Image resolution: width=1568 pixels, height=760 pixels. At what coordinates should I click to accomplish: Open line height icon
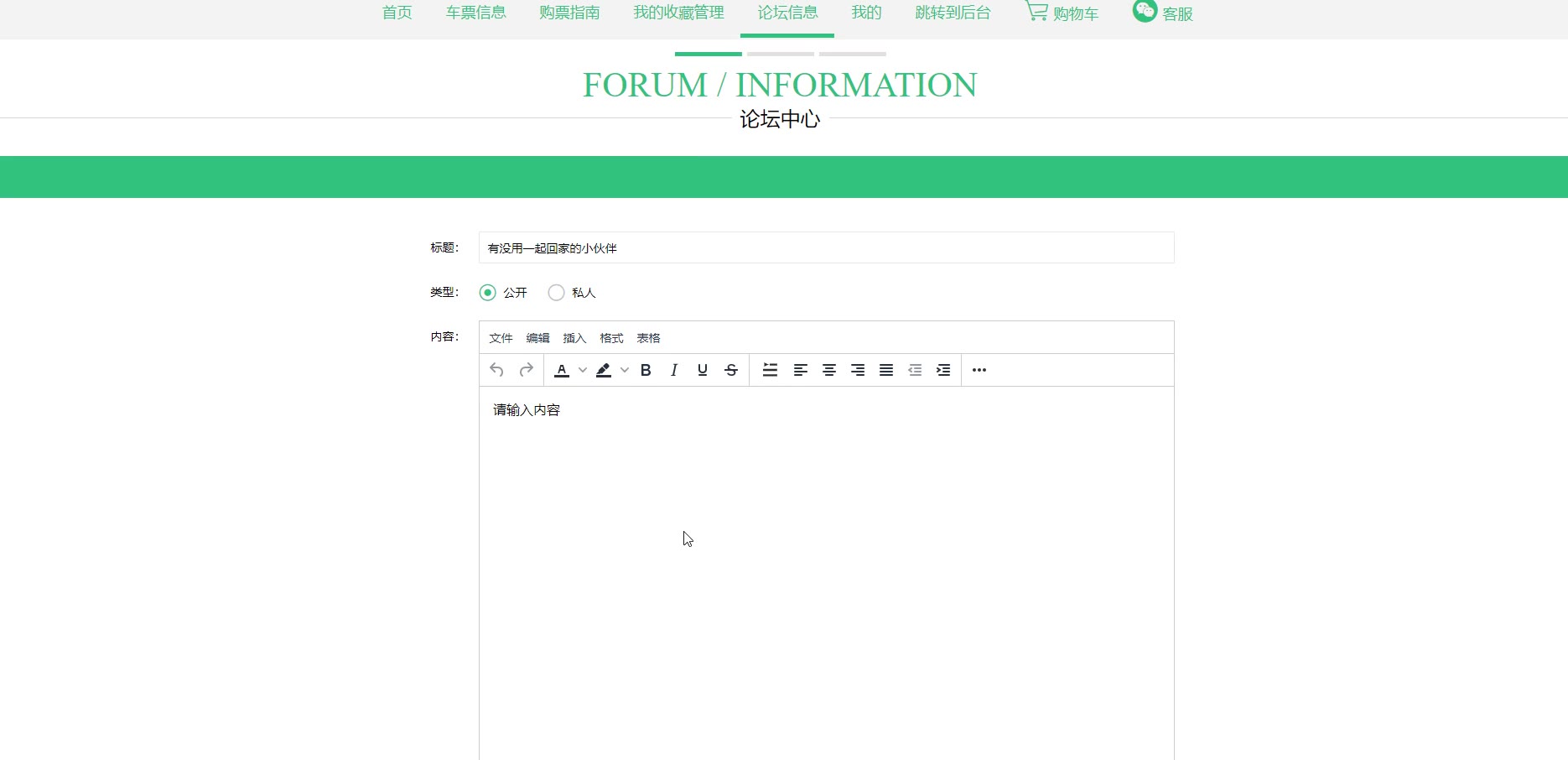point(770,370)
